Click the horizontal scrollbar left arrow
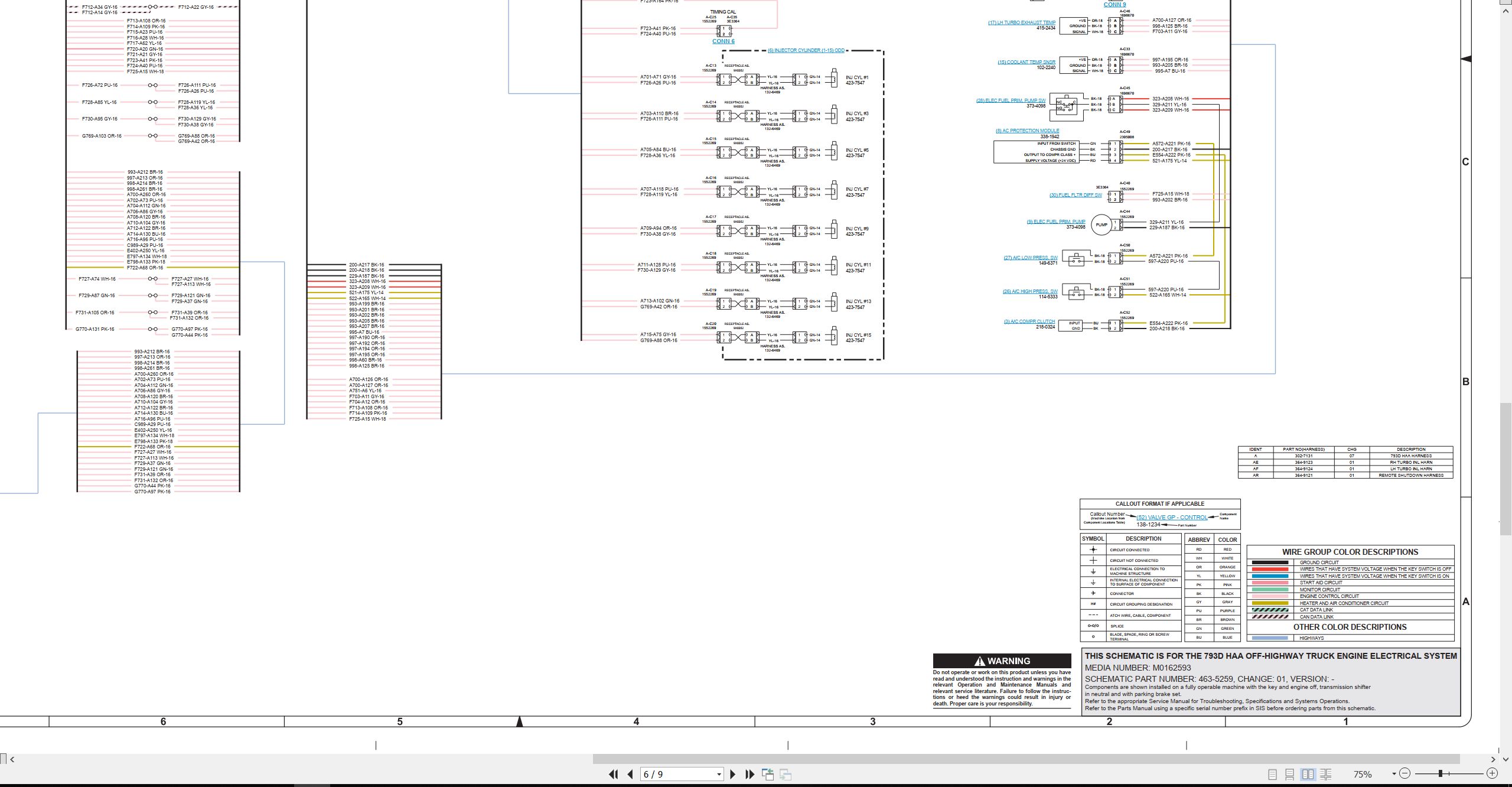Viewport: 1512px width, 787px height. [x=12, y=759]
